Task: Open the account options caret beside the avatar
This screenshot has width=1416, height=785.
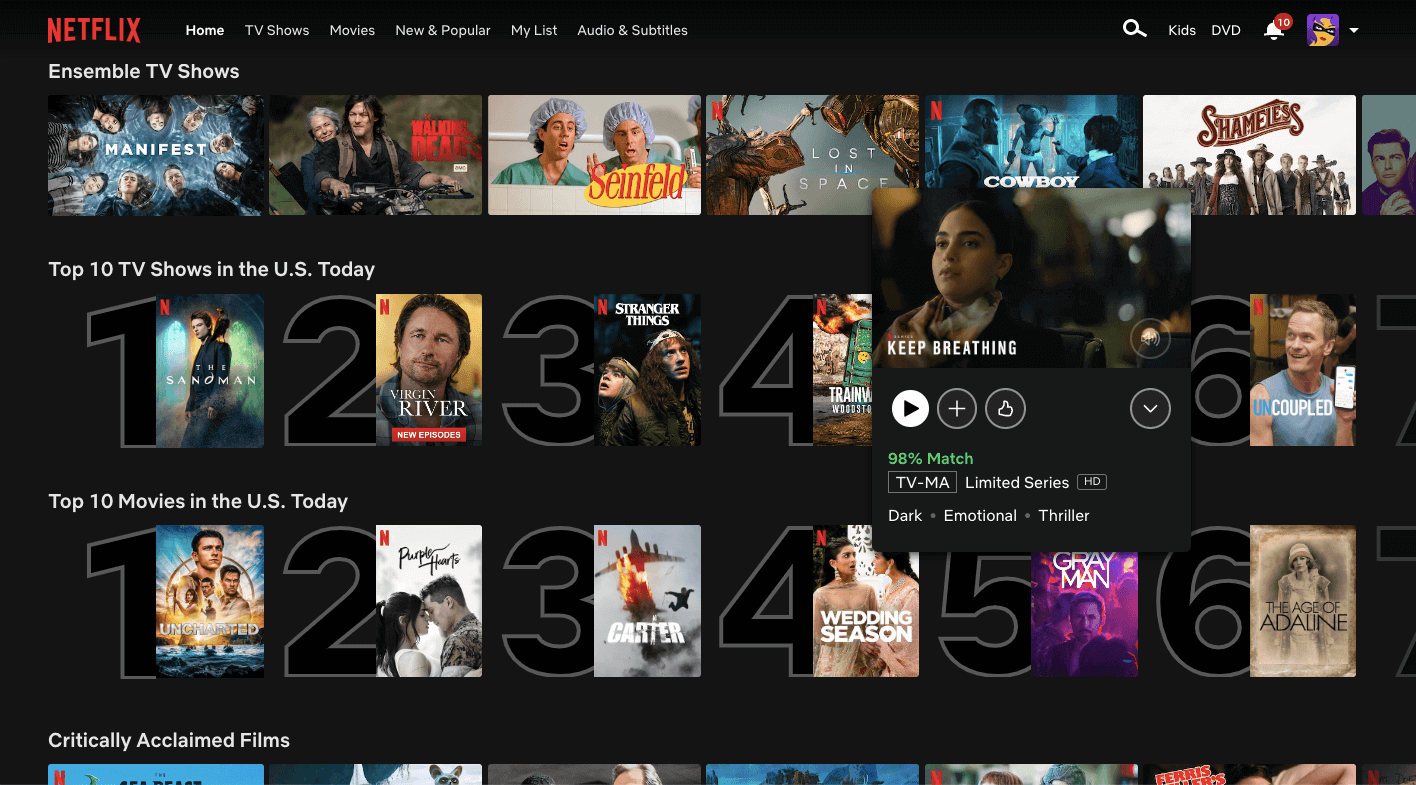Action: [1354, 30]
